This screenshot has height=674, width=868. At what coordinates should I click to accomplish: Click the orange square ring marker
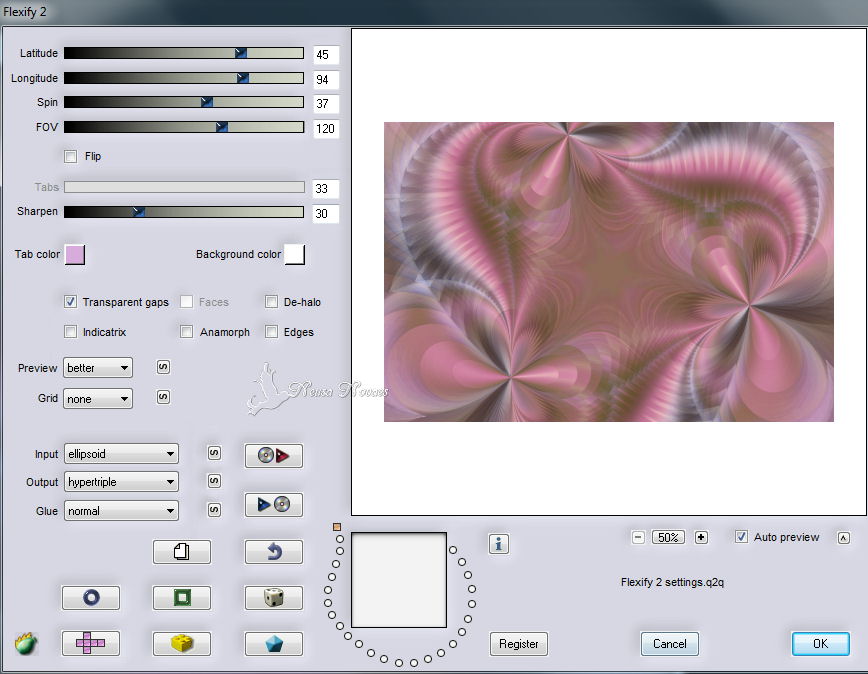337,527
